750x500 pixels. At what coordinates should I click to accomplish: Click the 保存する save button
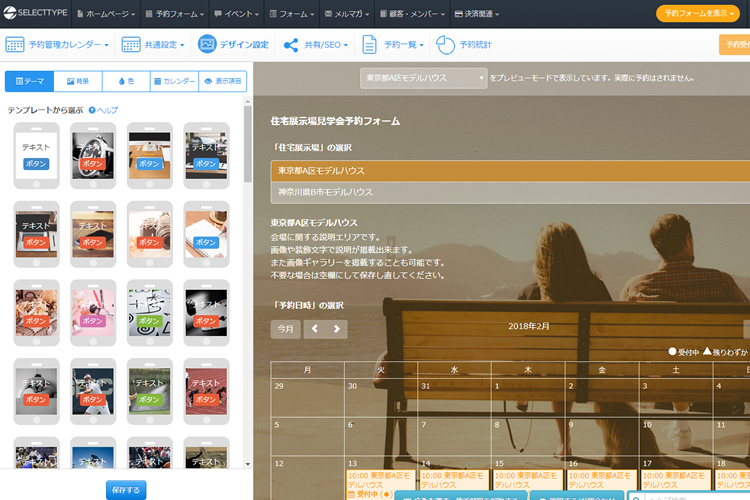[x=126, y=489]
